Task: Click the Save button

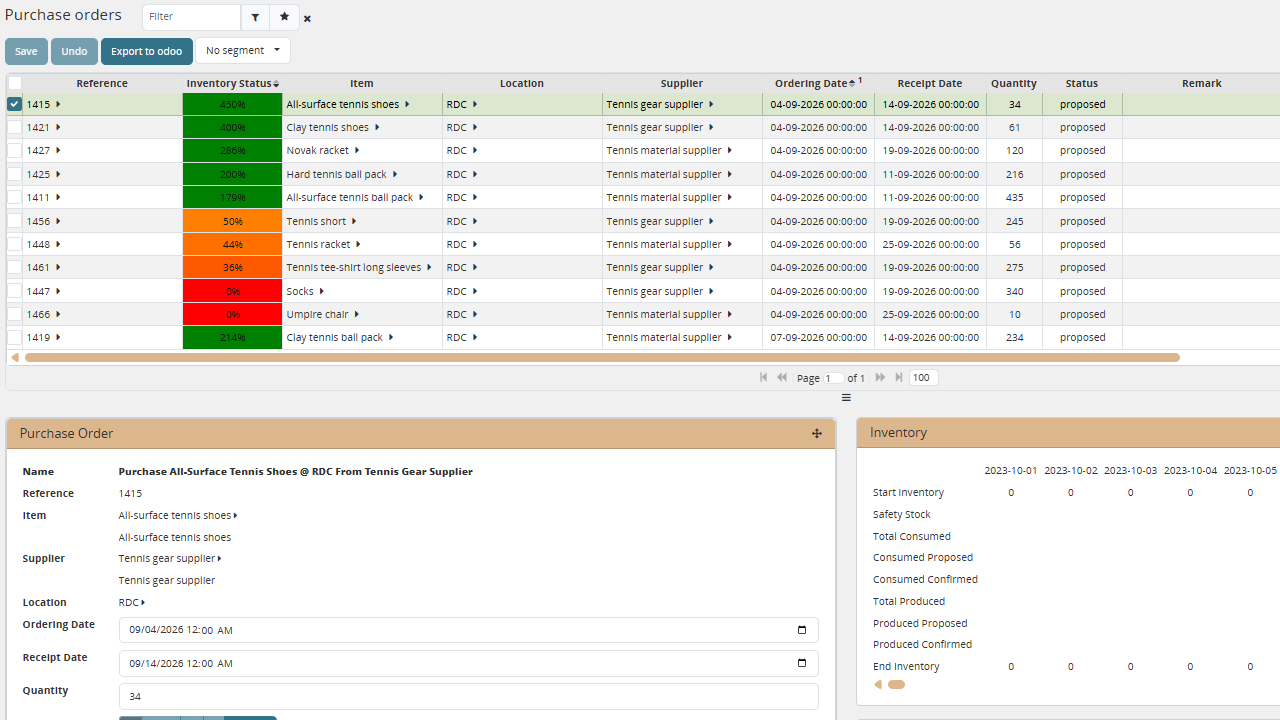Action: (26, 51)
